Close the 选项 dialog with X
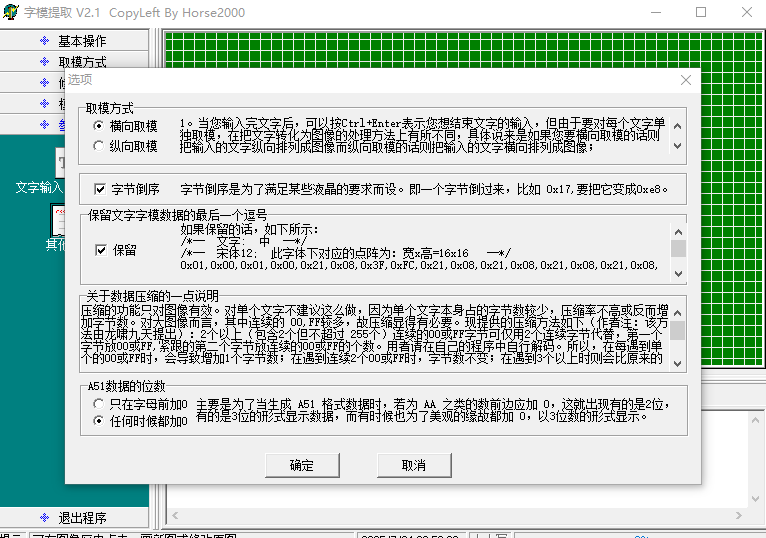Viewport: 766px width, 538px height. (x=685, y=80)
